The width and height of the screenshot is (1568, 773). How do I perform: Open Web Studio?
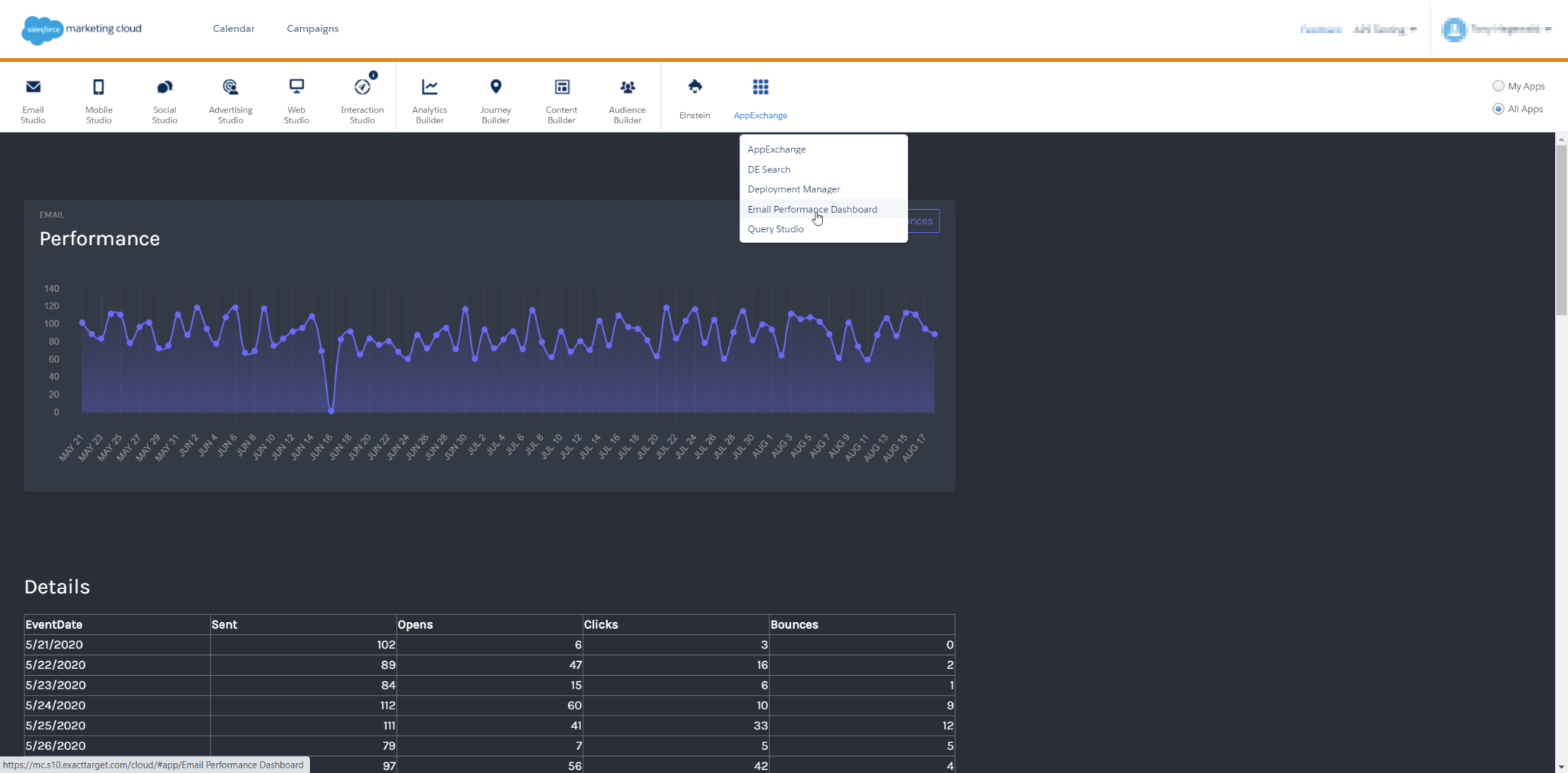click(x=296, y=100)
